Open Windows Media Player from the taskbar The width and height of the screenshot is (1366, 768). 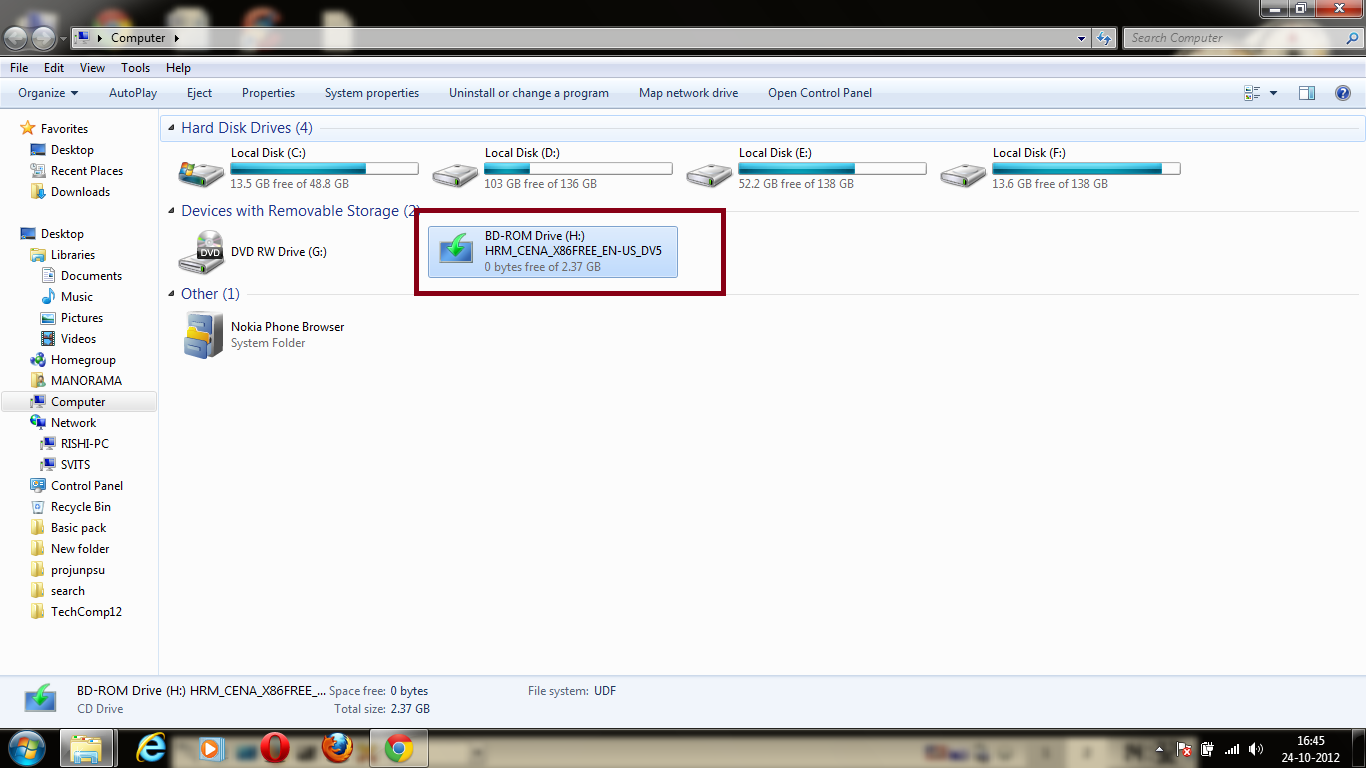(x=213, y=748)
